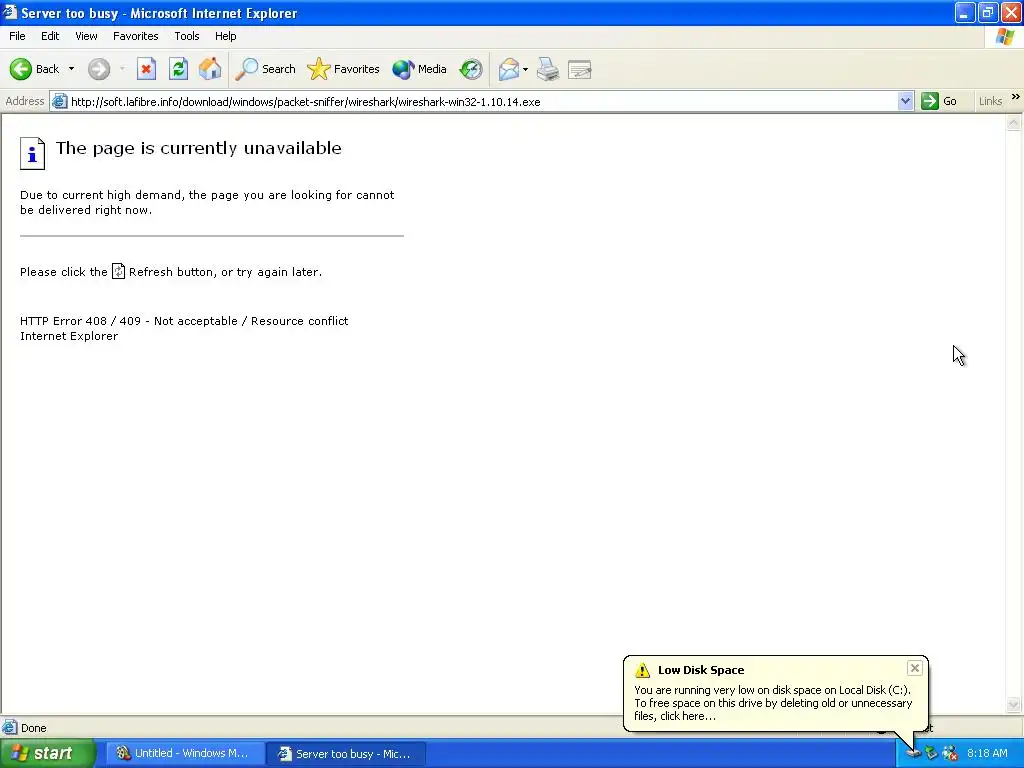Select Server too busy taskbar button
Image resolution: width=1024 pixels, height=768 pixels.
pos(347,754)
